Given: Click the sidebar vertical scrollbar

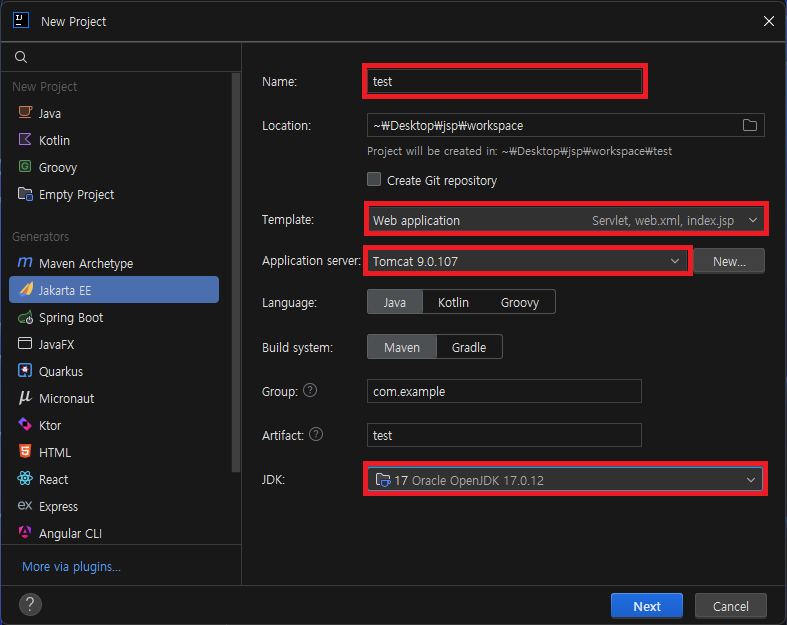Looking at the screenshot, I should [x=235, y=272].
